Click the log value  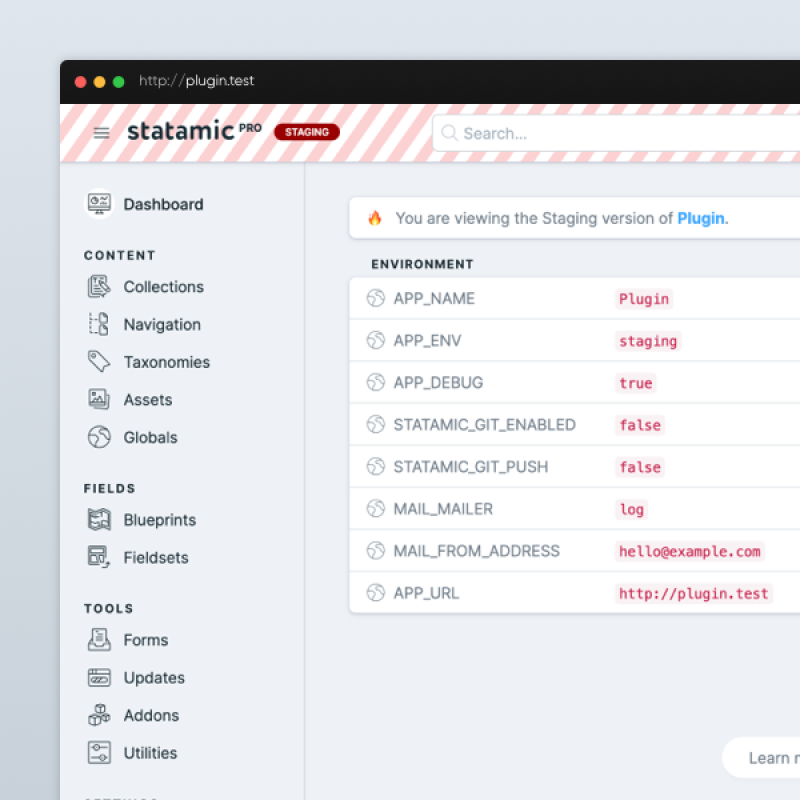pyautogui.click(x=632, y=510)
